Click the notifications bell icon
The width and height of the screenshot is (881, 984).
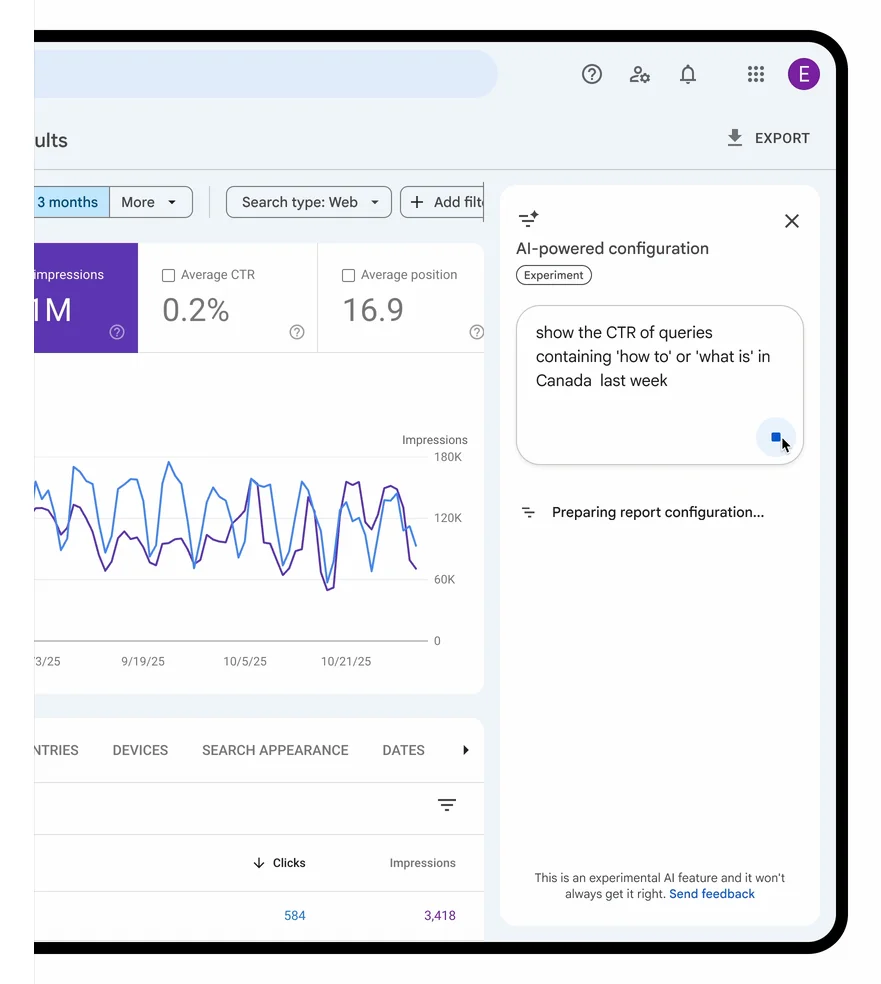[688, 74]
